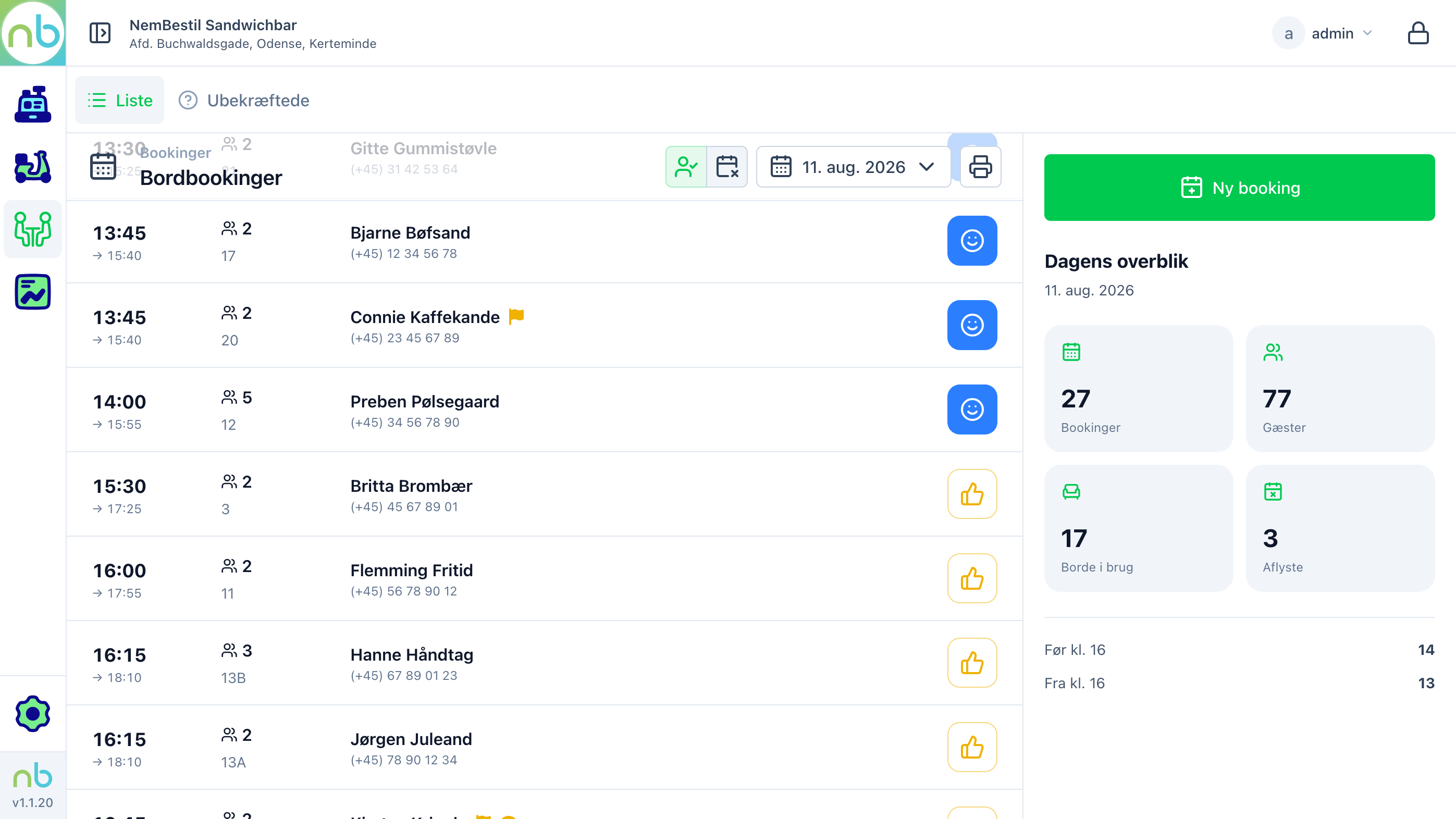Image resolution: width=1456 pixels, height=819 pixels.
Task: Open Bjarne Bøfsand booking
Action: [544, 241]
